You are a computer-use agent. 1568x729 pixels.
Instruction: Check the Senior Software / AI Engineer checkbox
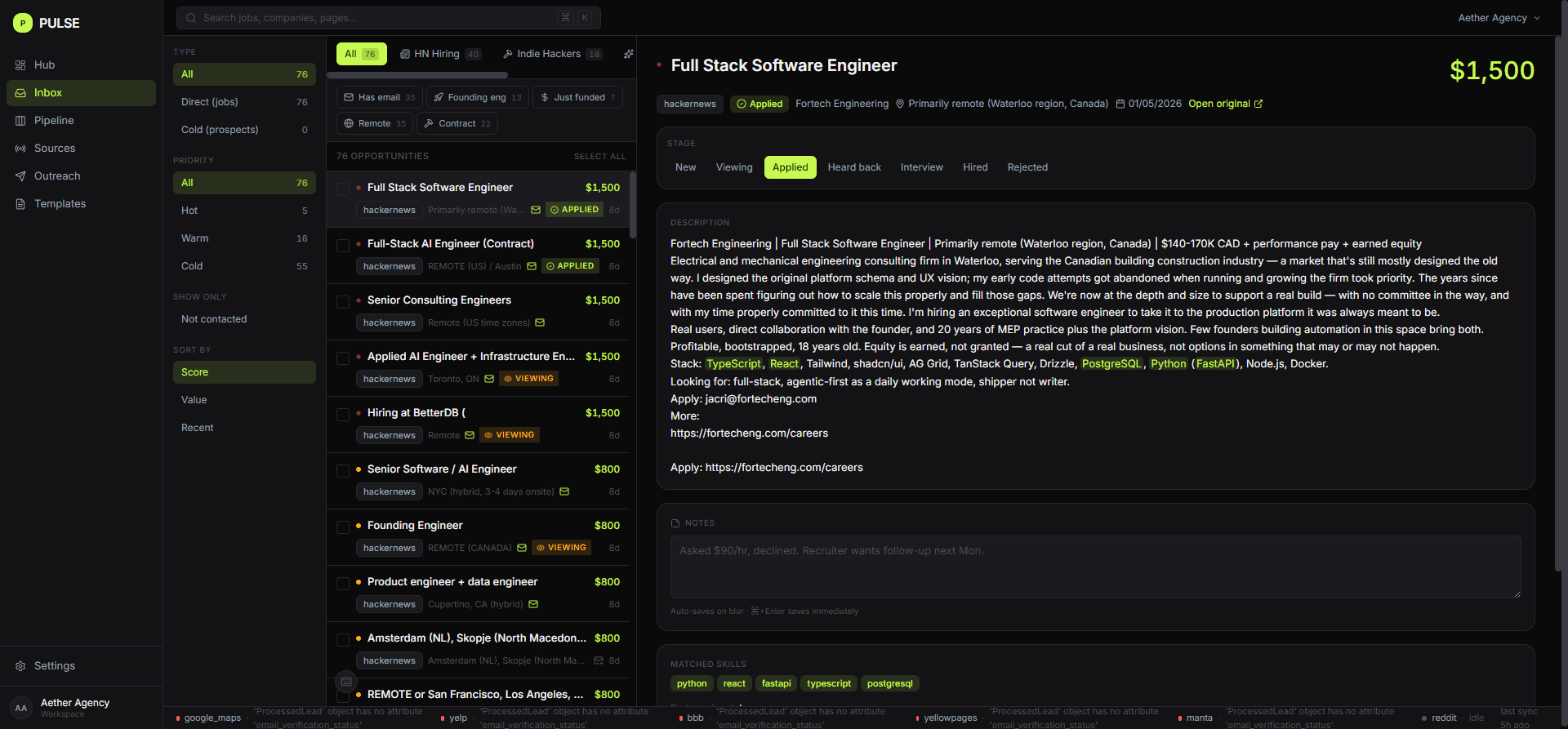point(343,471)
